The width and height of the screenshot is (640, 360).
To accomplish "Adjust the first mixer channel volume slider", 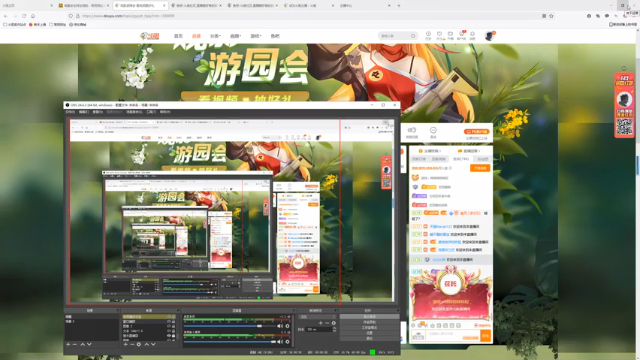I will pos(229,326).
